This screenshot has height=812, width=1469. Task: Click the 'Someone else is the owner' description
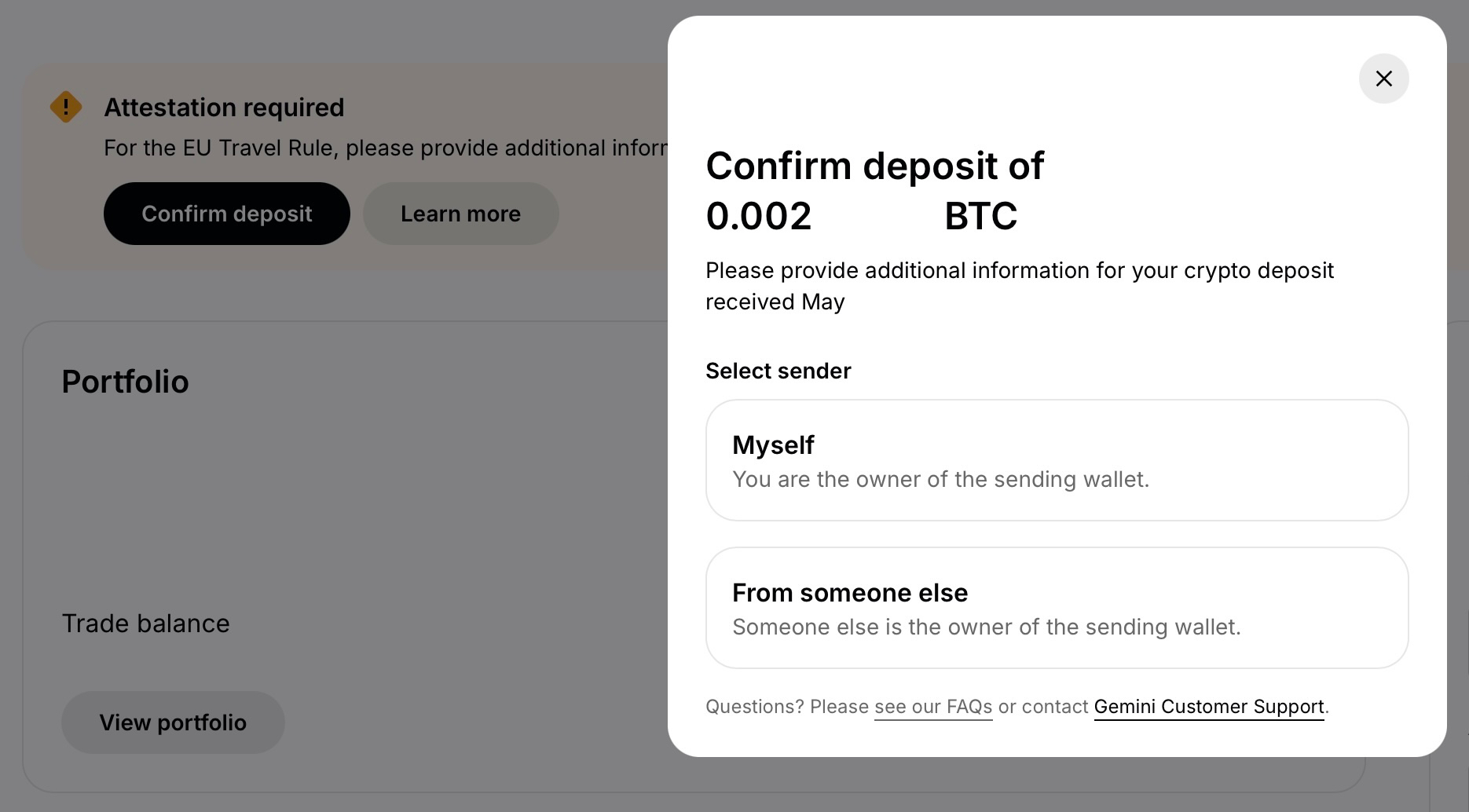[986, 627]
